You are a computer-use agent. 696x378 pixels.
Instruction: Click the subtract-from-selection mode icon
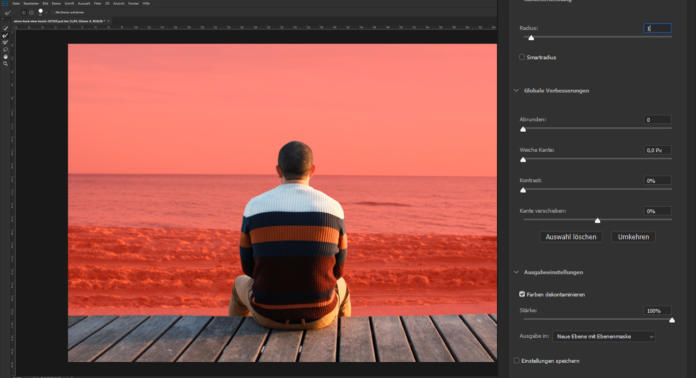32,12
